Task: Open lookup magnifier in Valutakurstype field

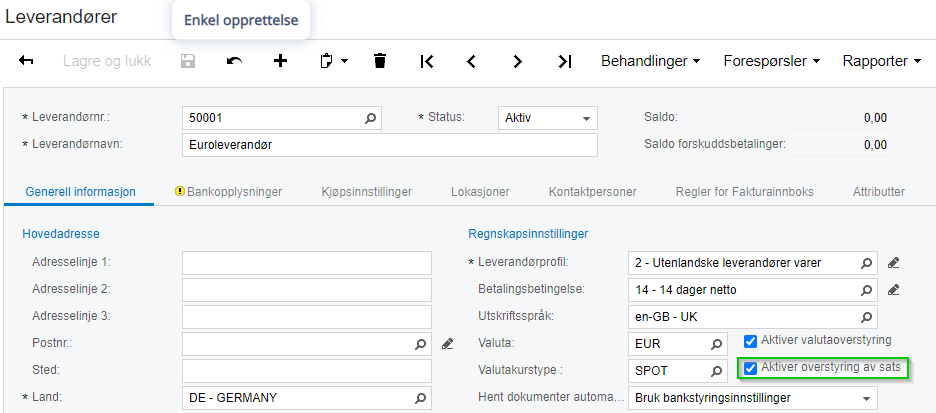Action: [x=716, y=371]
